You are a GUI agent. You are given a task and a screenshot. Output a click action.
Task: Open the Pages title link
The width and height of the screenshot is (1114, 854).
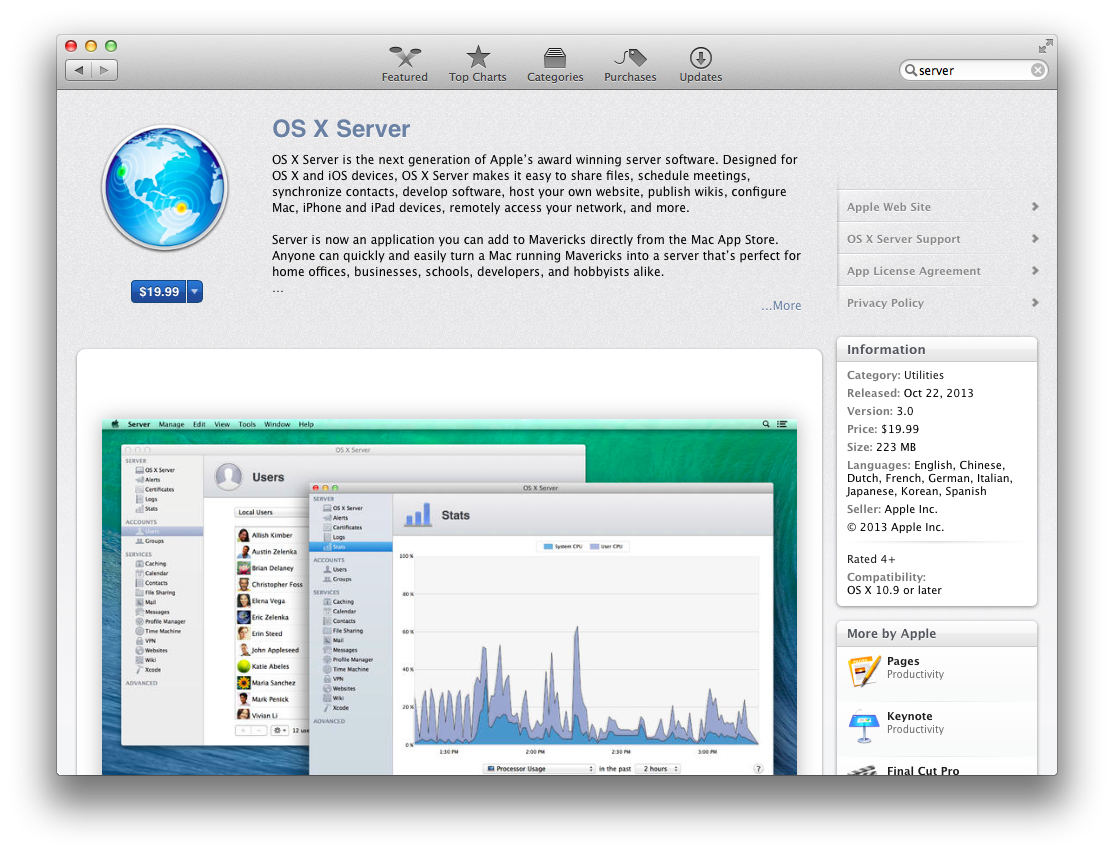point(902,661)
